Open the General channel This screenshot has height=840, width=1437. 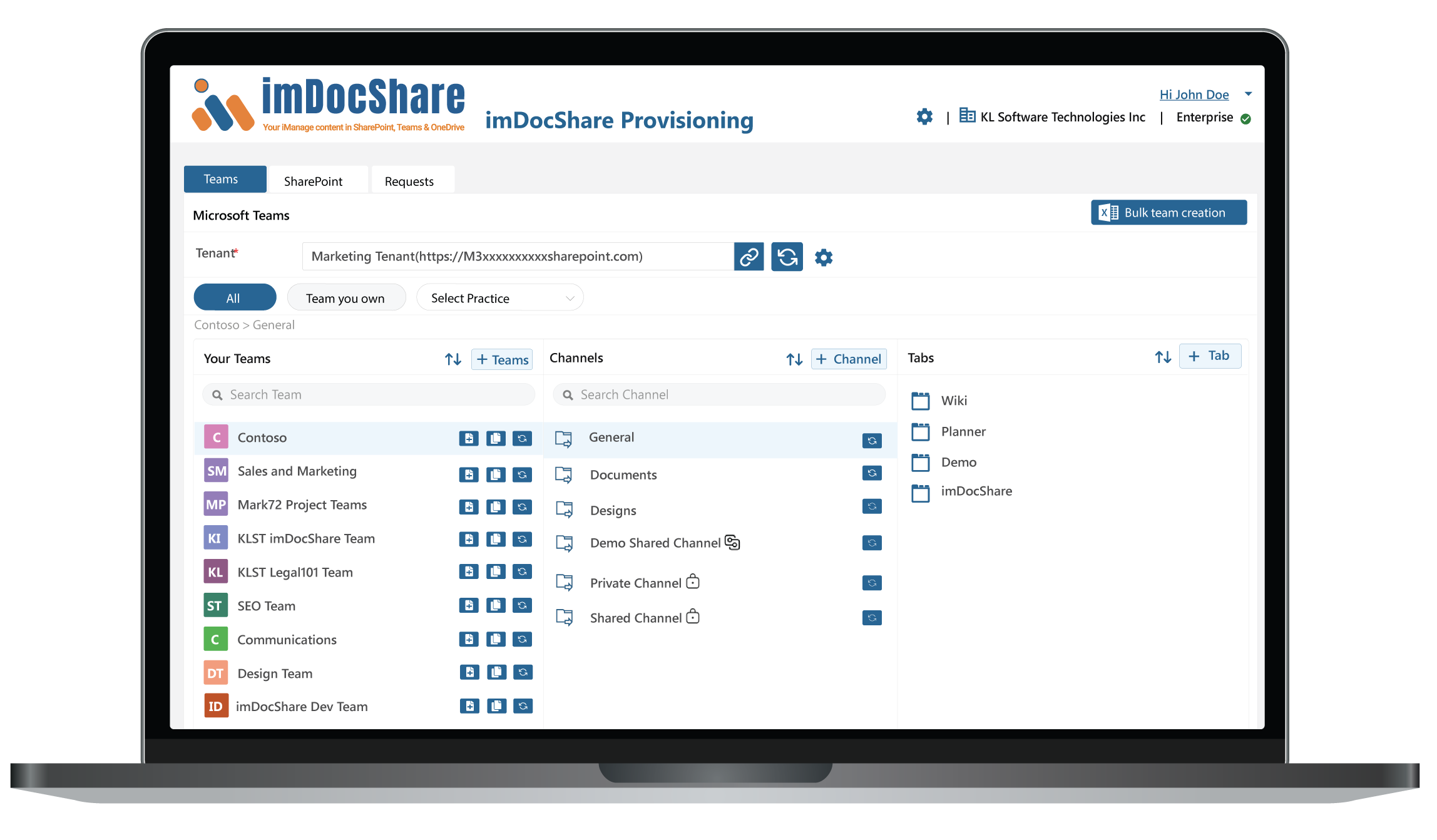720,439
